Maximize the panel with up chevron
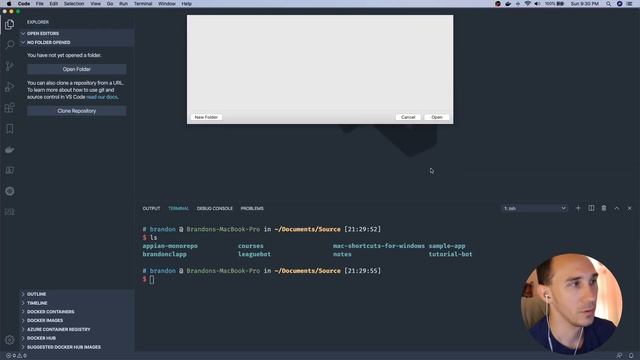The width and height of the screenshot is (640, 360). (617, 208)
